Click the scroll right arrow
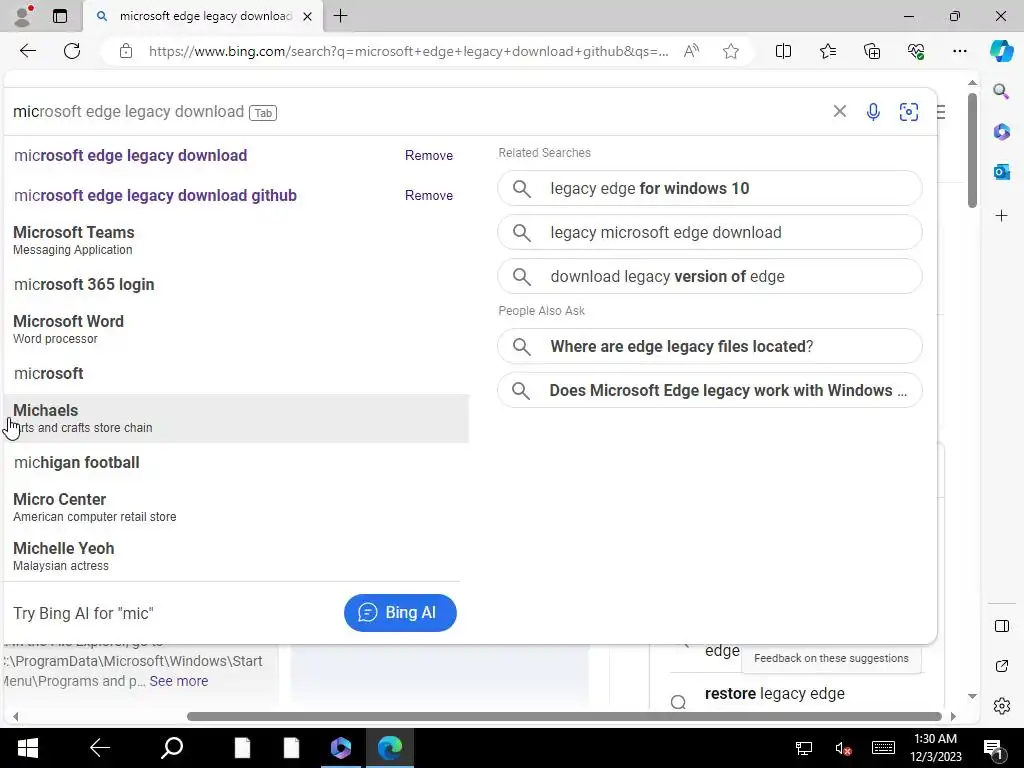The height and width of the screenshot is (768, 1024). [x=953, y=716]
